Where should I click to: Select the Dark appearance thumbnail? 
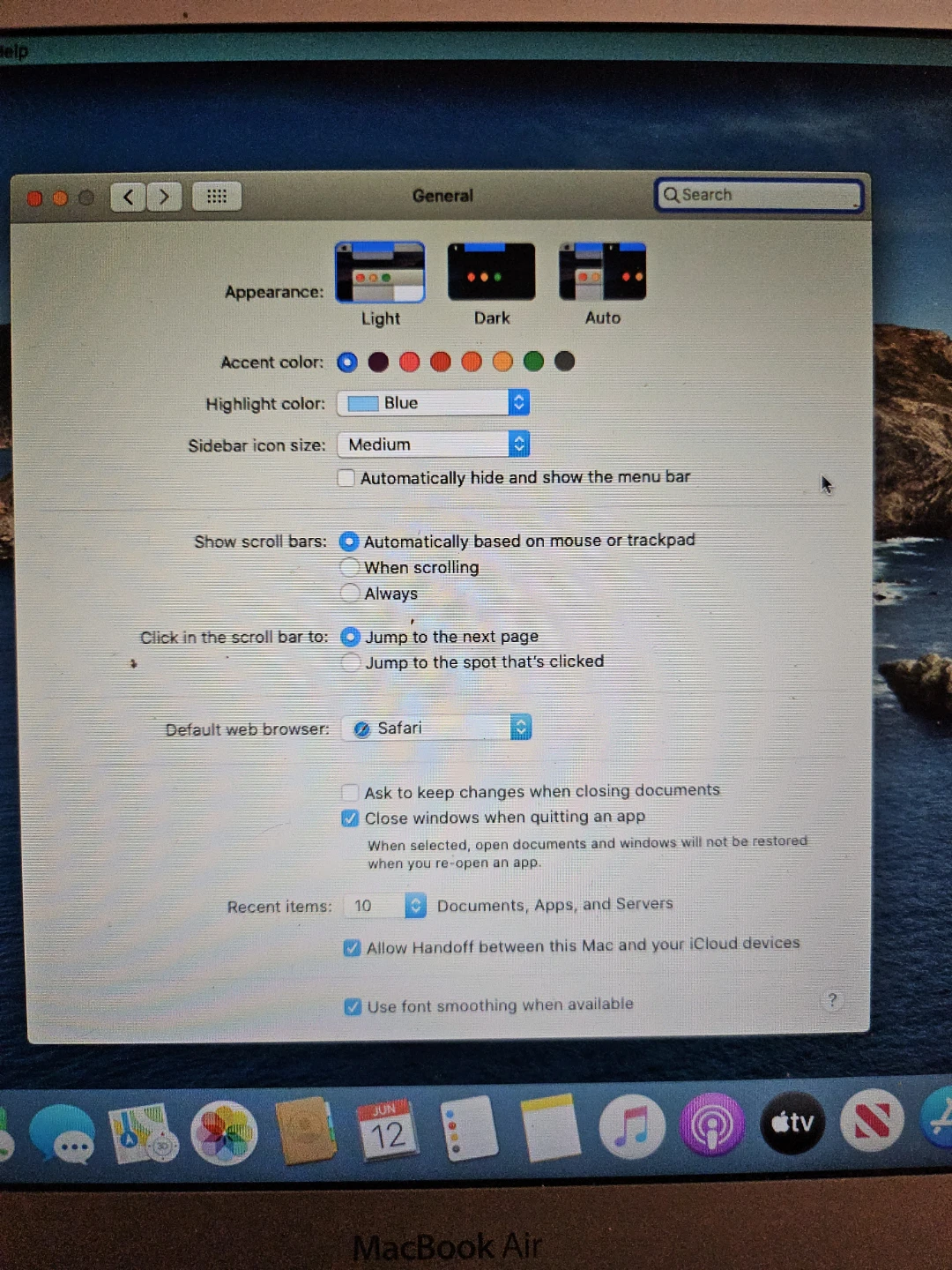click(491, 272)
